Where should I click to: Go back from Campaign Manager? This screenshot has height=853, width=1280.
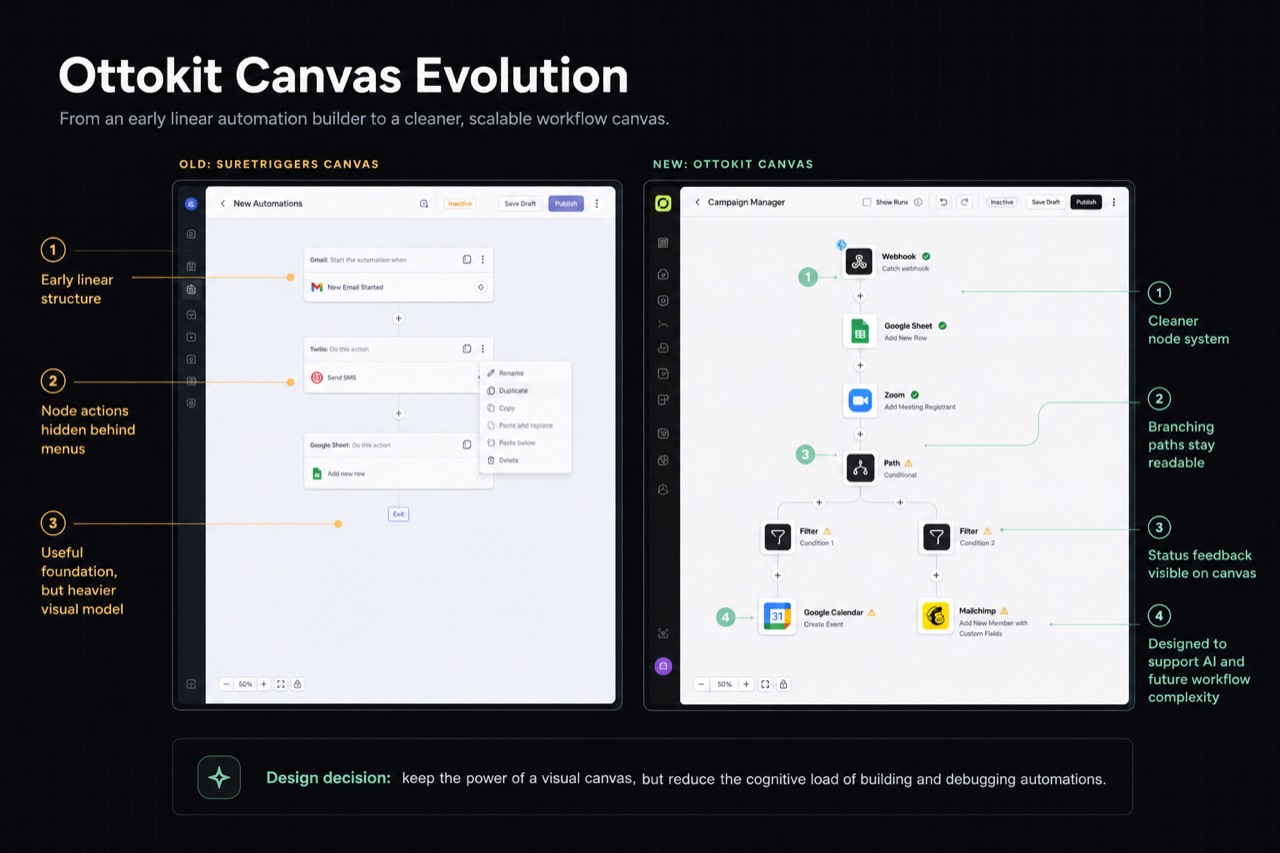pos(697,202)
